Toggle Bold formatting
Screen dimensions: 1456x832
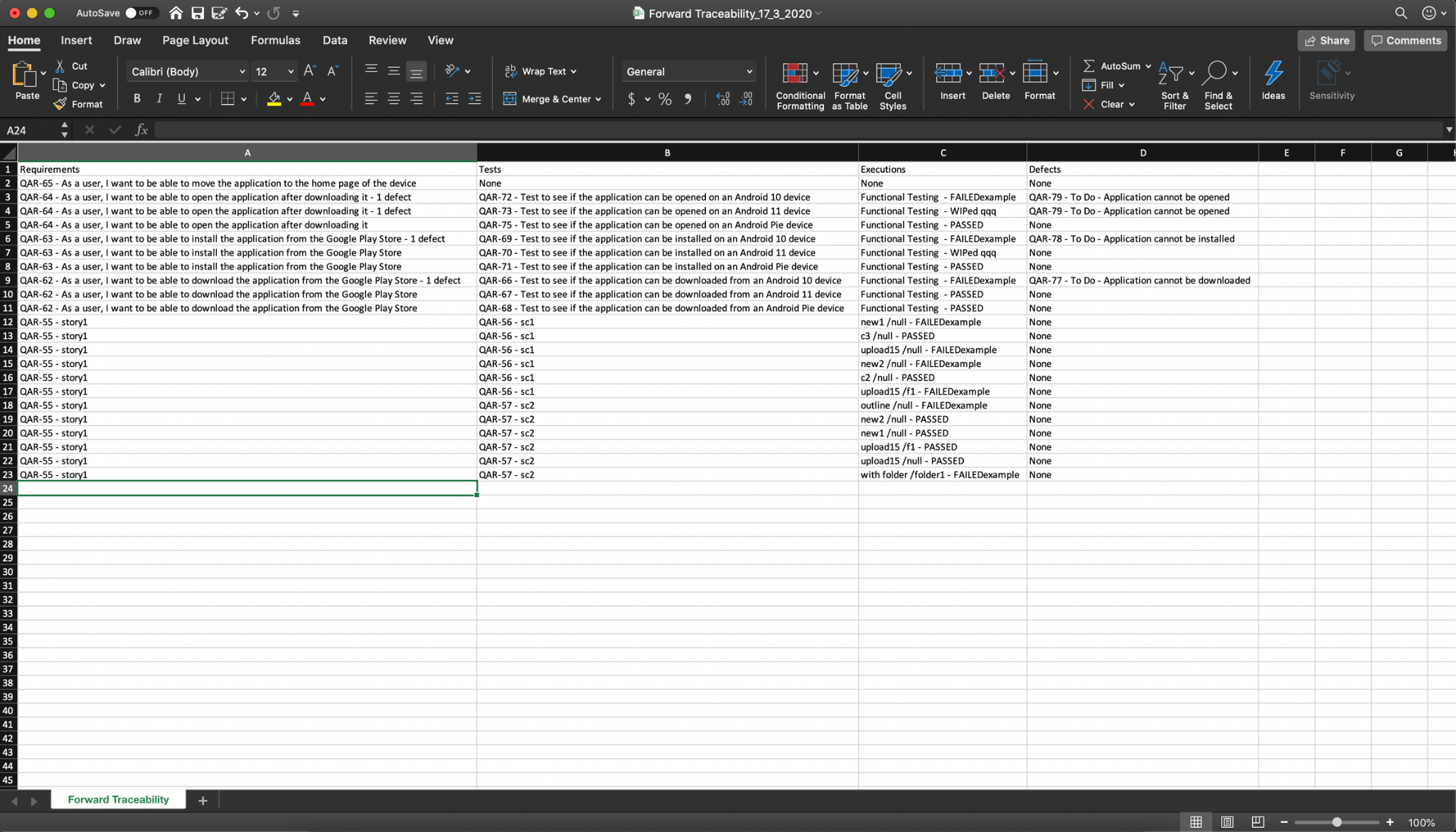136,99
